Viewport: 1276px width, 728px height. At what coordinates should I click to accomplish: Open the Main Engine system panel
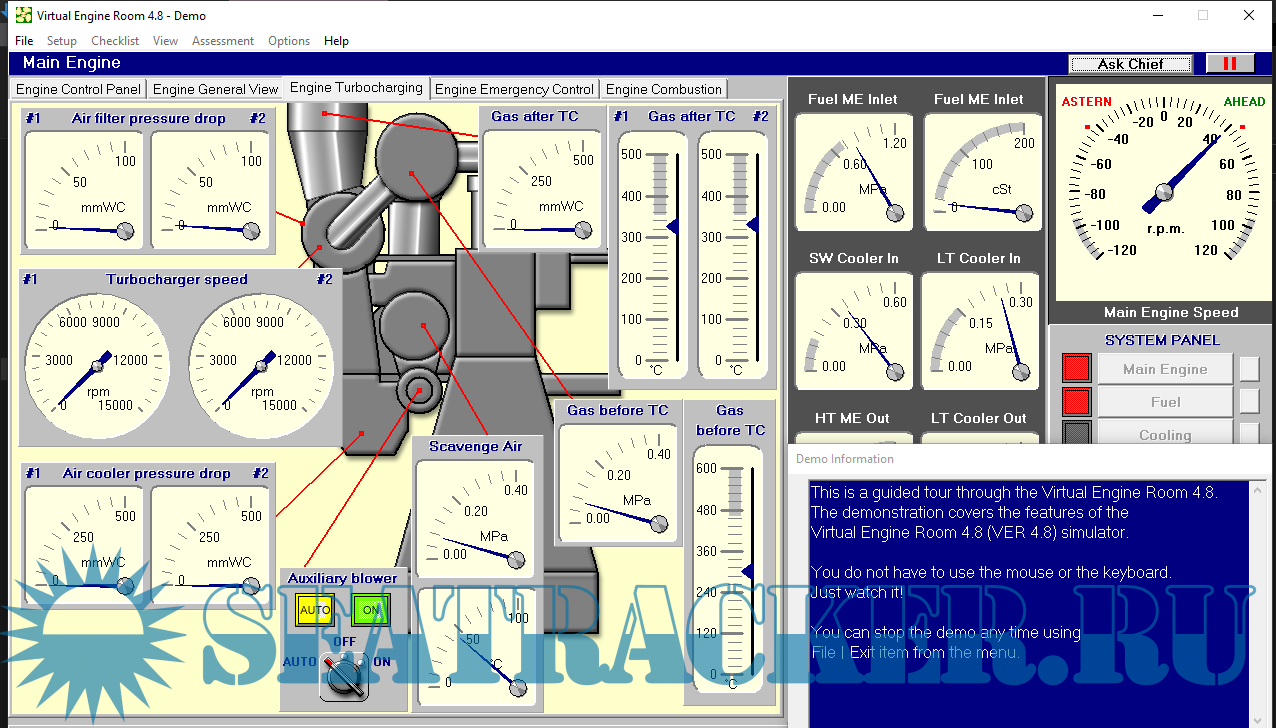[x=1164, y=369]
